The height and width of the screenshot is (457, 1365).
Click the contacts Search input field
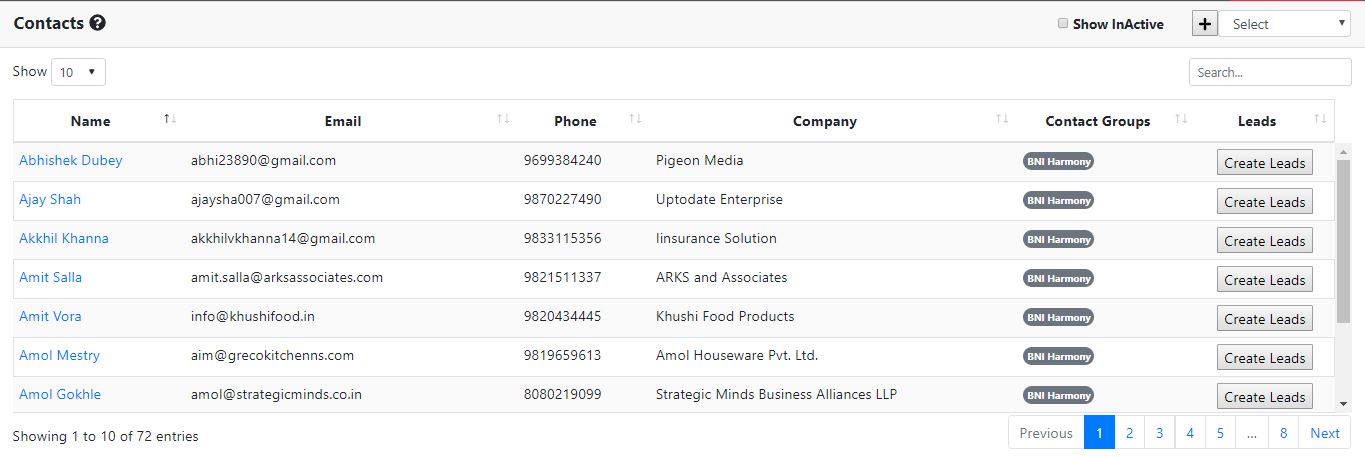(1270, 72)
